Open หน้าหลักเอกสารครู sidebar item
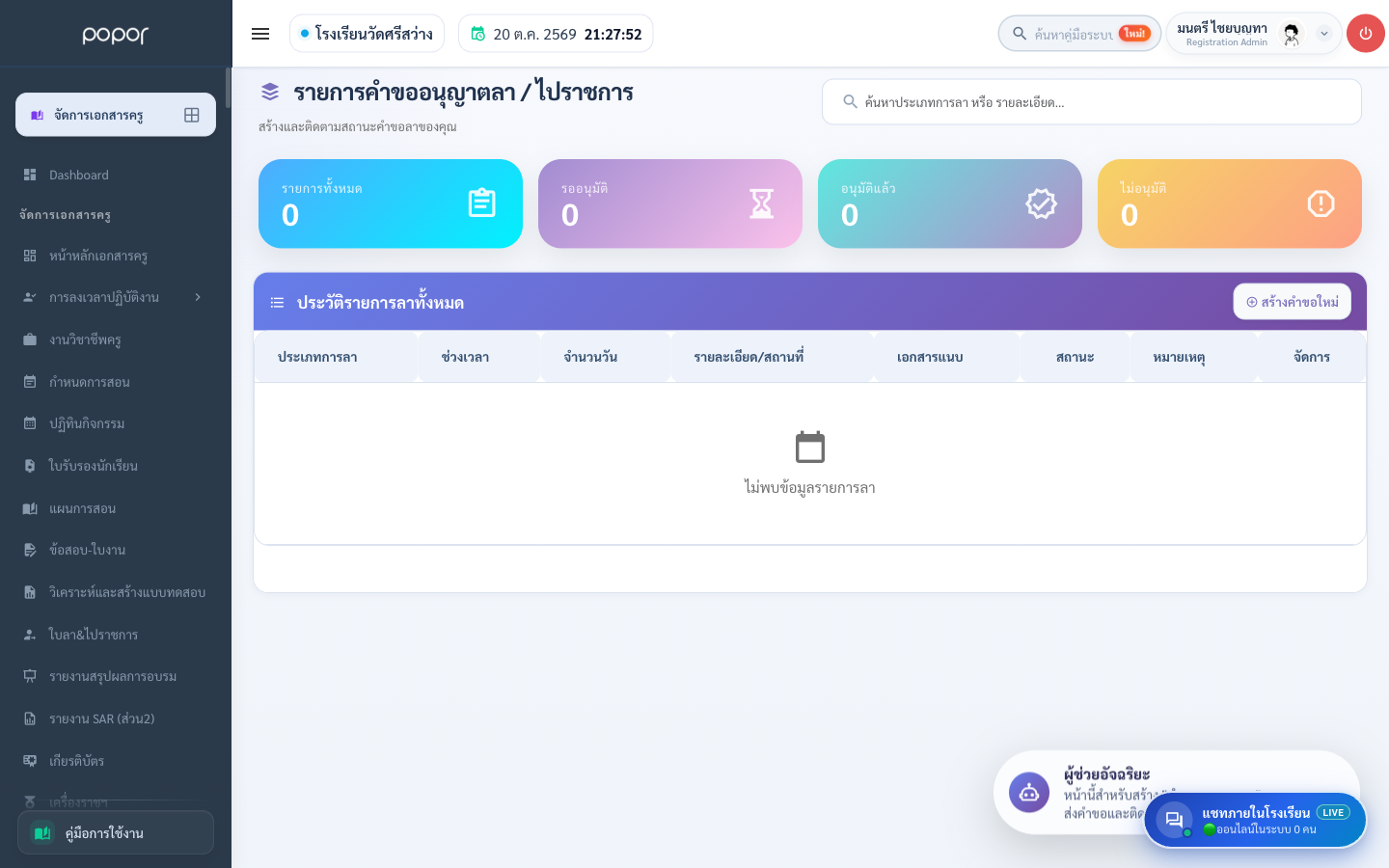 (116, 256)
